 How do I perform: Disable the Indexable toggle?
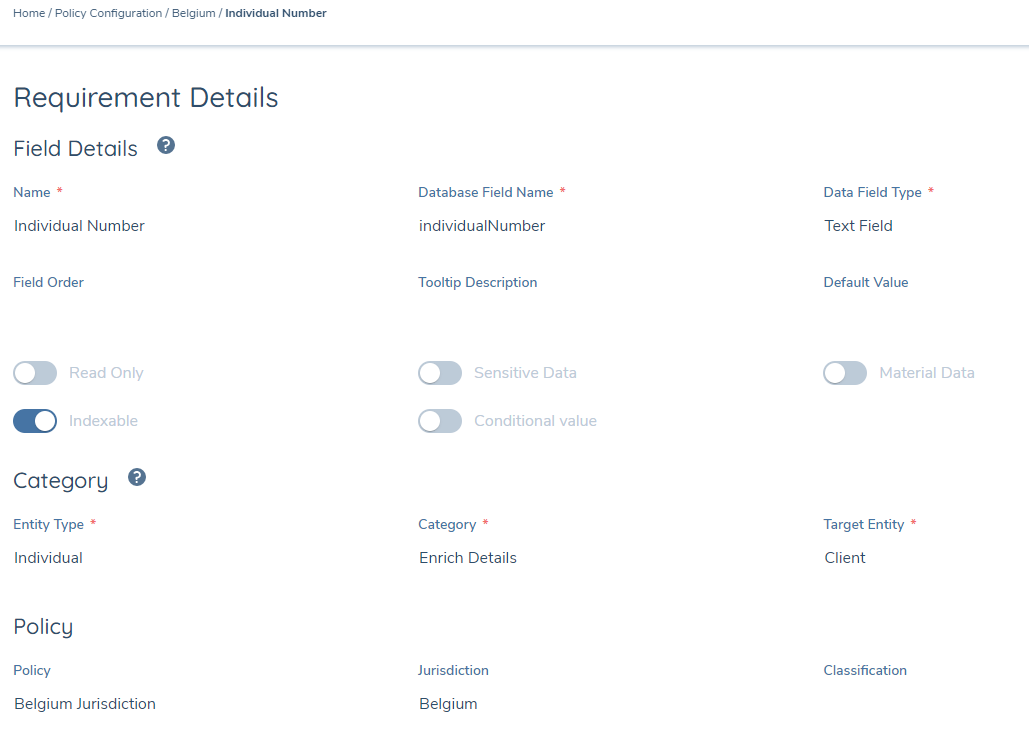coord(35,421)
